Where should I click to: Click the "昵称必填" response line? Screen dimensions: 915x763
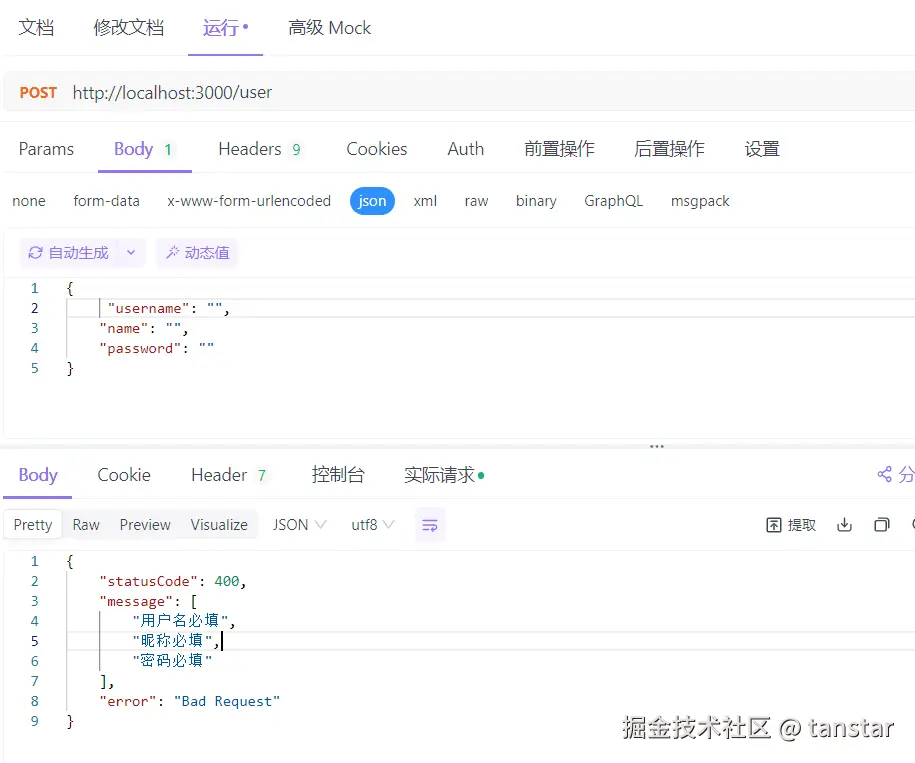pyautogui.click(x=176, y=640)
